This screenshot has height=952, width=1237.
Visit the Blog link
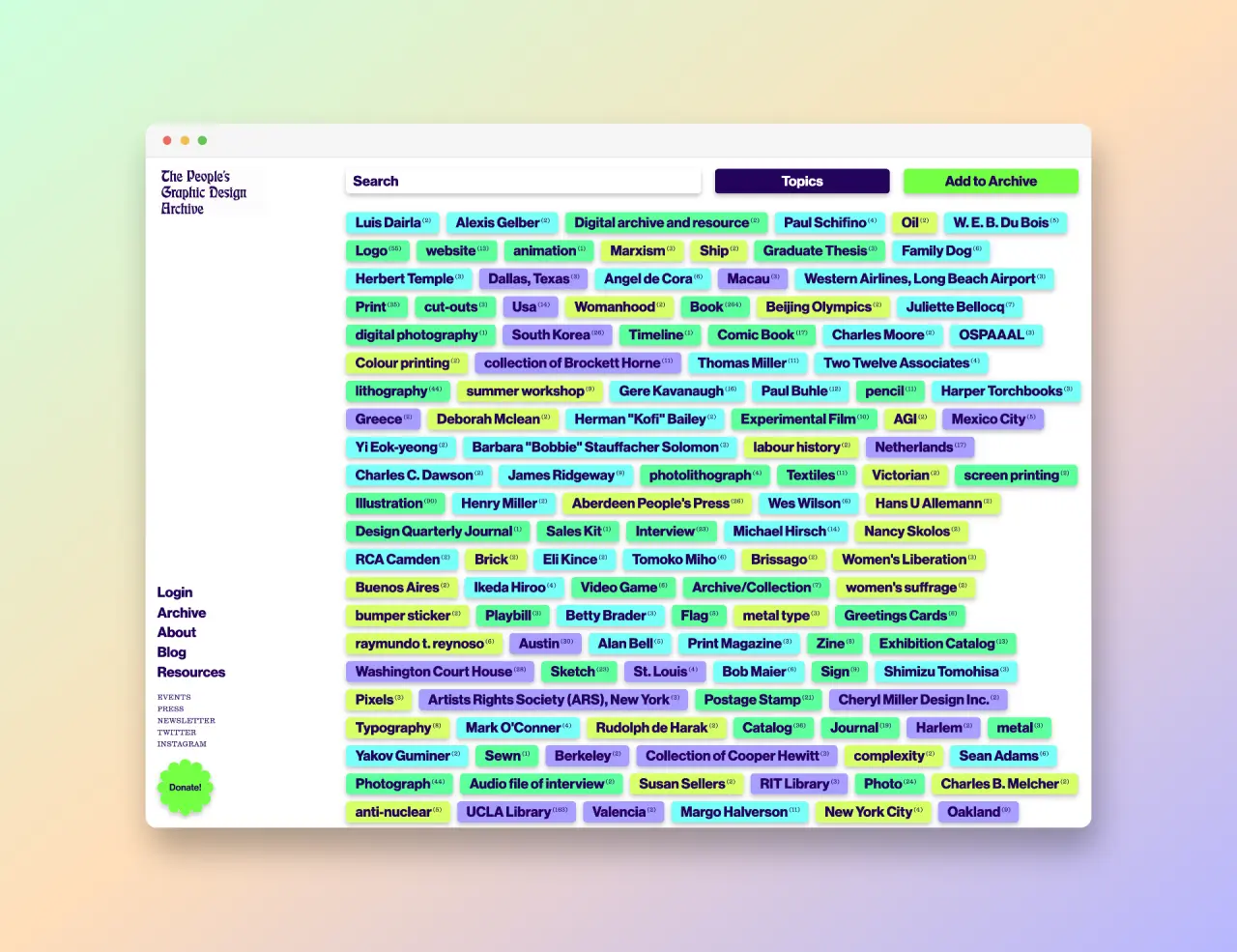tap(172, 652)
